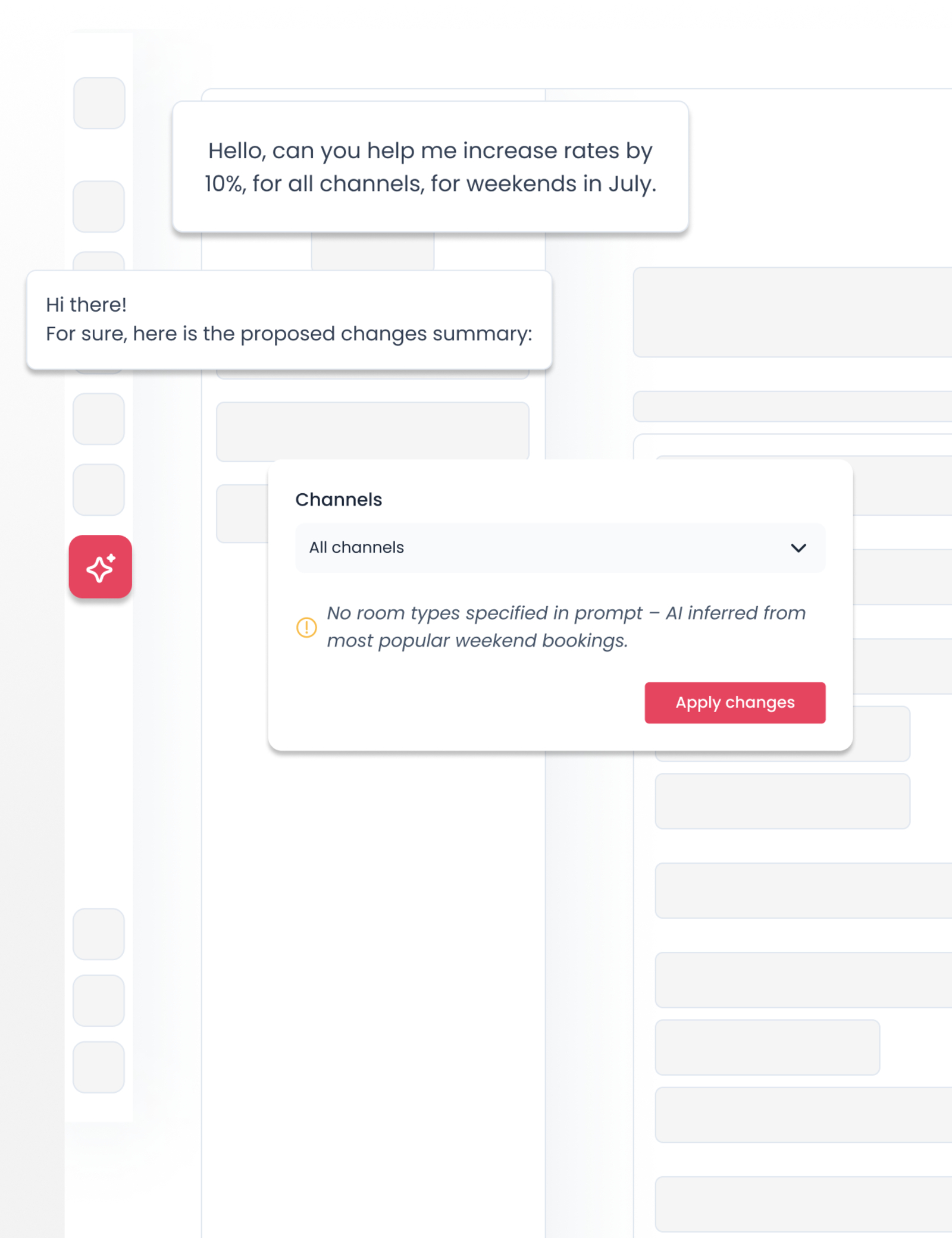
Task: Select the second-to-last gray sidebar square
Action: pyautogui.click(x=99, y=1000)
